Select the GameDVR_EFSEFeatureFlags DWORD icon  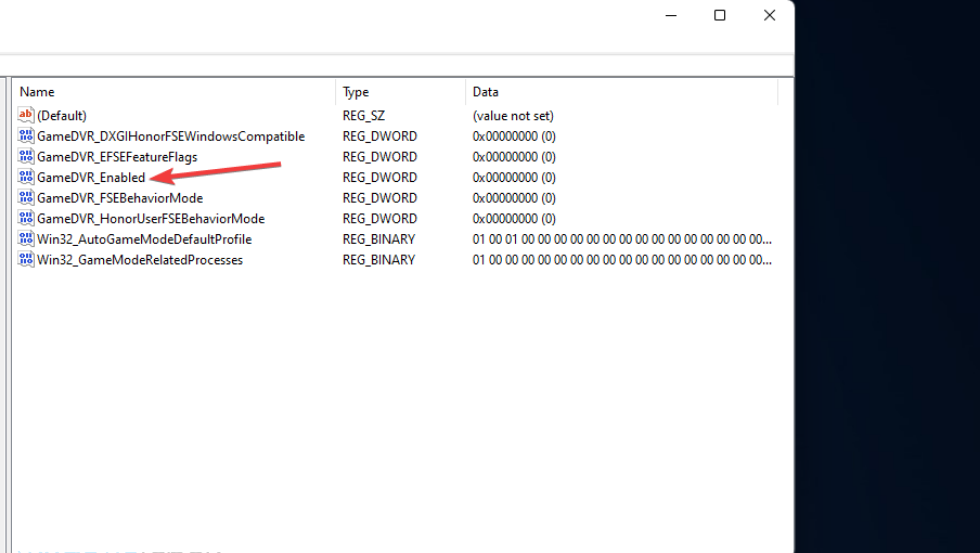[26, 157]
